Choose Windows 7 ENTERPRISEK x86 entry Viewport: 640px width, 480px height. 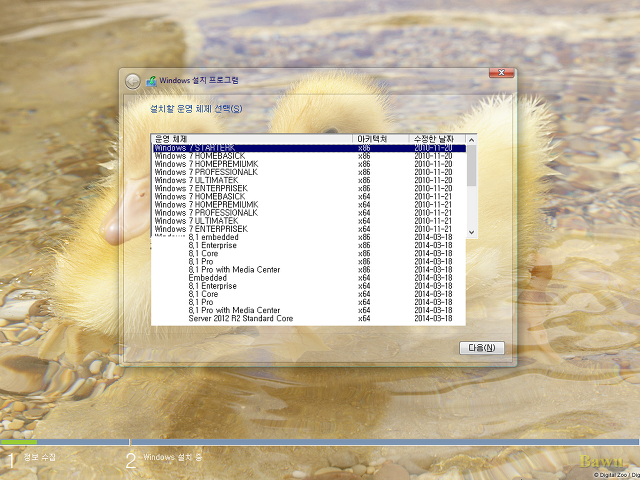coord(309,189)
